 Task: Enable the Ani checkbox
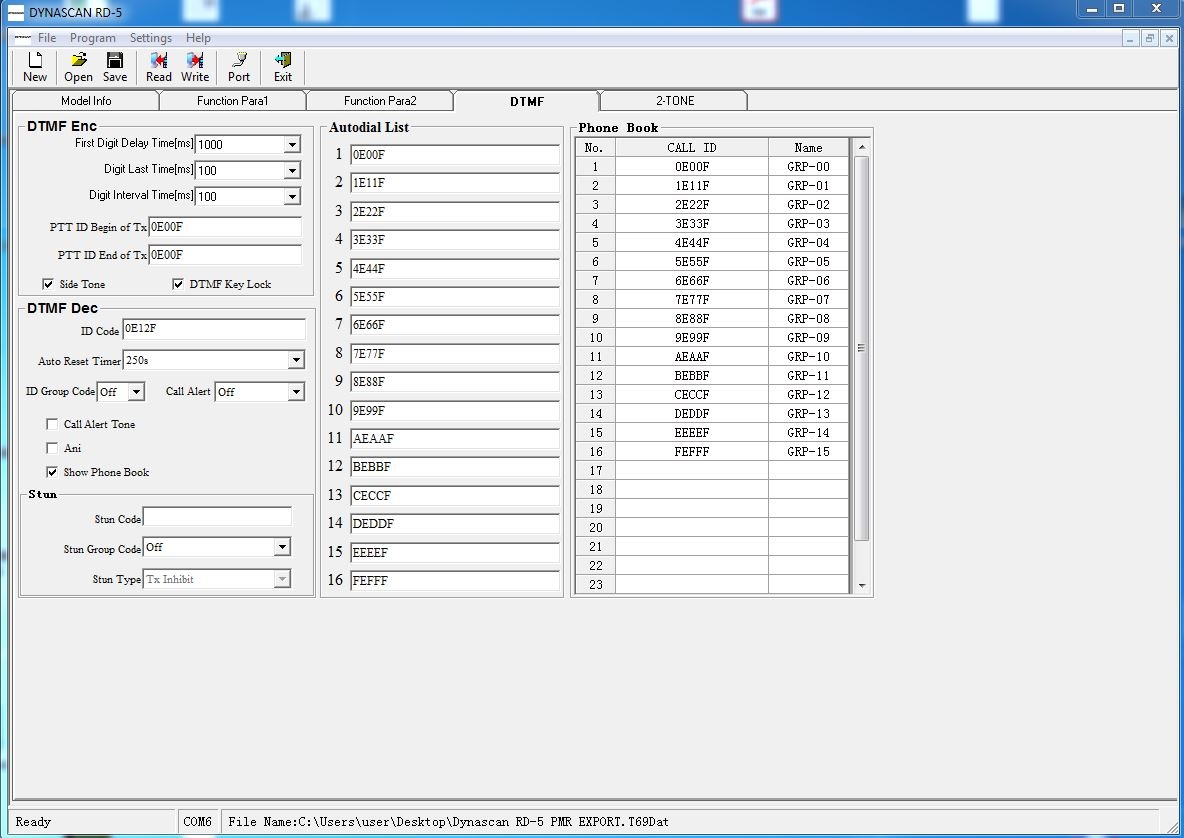(x=52, y=448)
